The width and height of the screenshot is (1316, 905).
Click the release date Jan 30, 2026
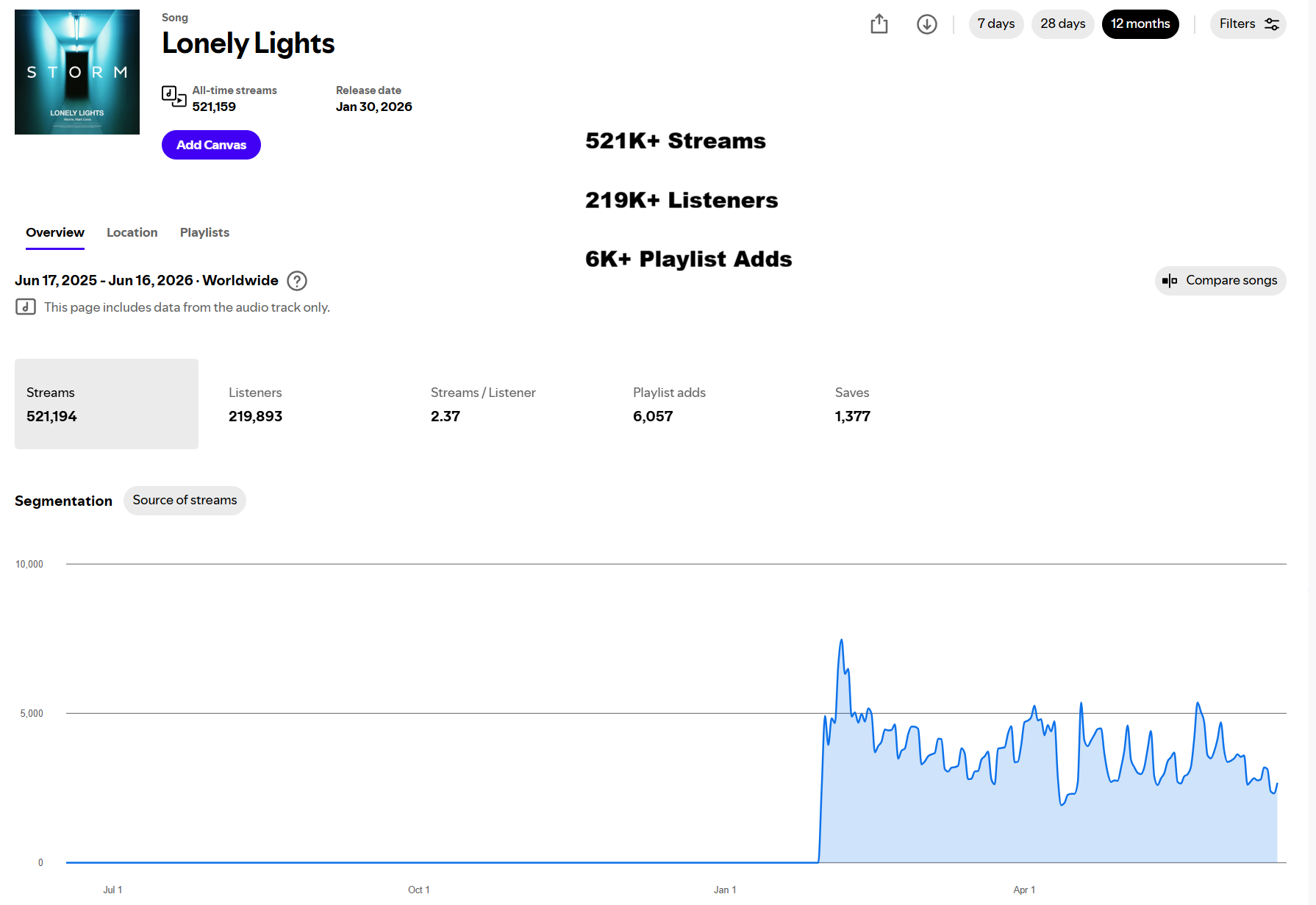click(373, 107)
